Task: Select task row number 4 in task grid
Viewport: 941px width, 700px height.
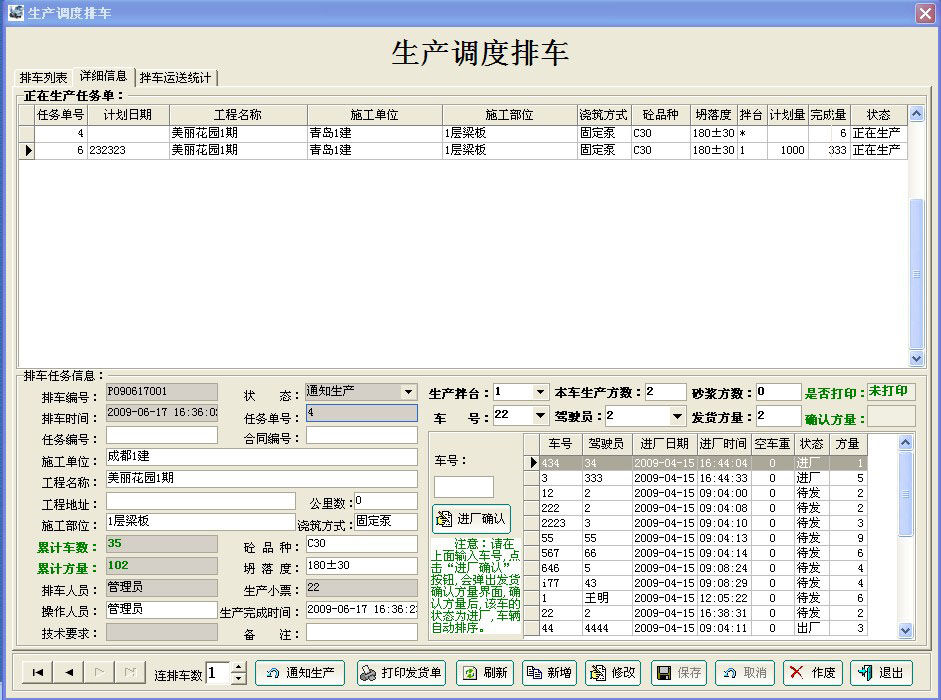Action: (463, 133)
